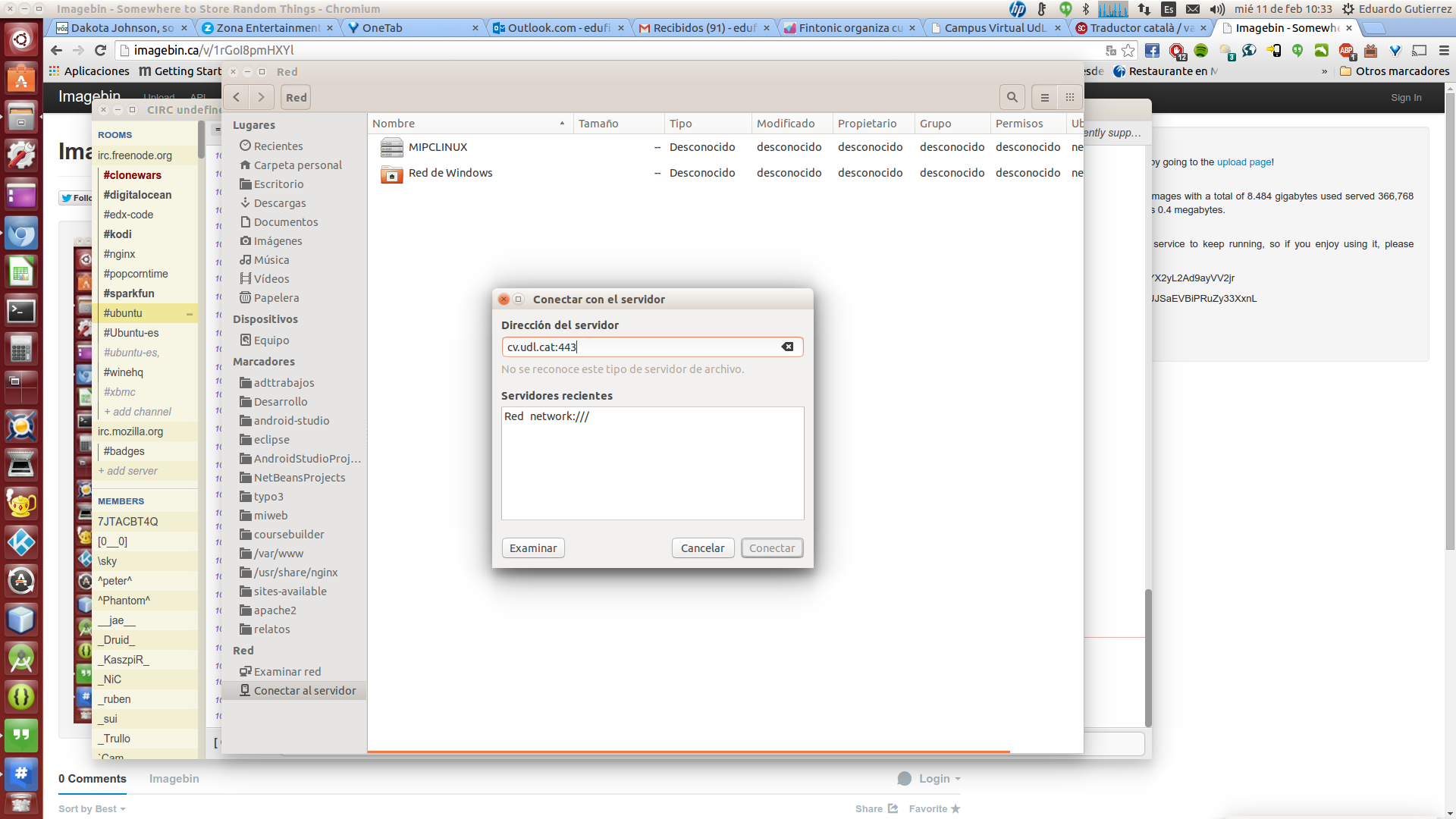Click add server in CIRC rooms
The height and width of the screenshot is (819, 1456).
pos(127,471)
